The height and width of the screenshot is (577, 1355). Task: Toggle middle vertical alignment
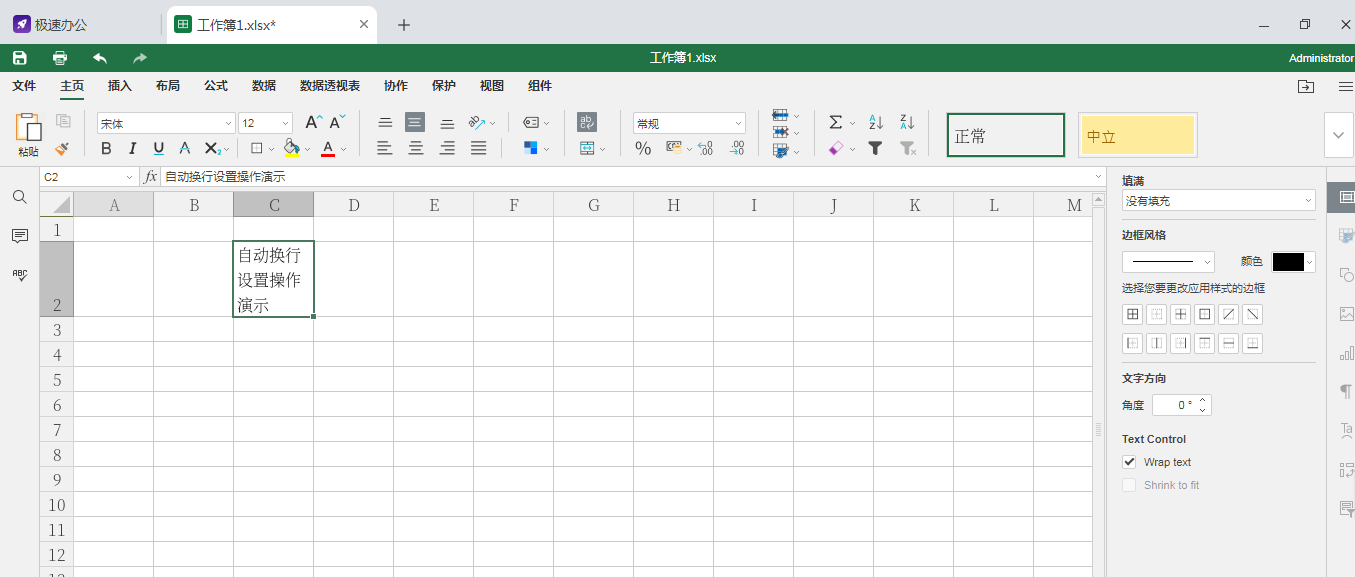415,122
